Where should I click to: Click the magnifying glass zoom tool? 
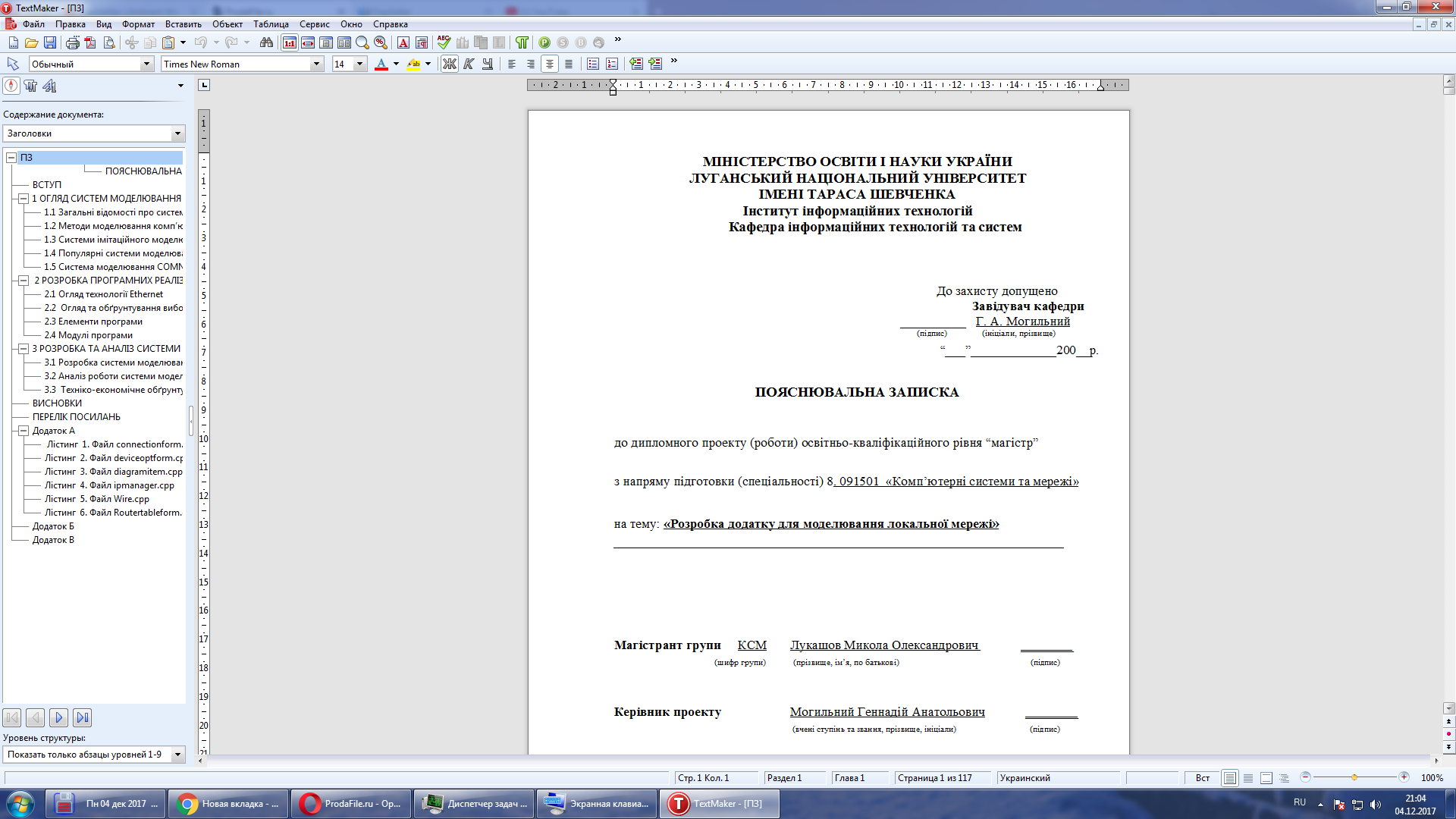click(362, 42)
